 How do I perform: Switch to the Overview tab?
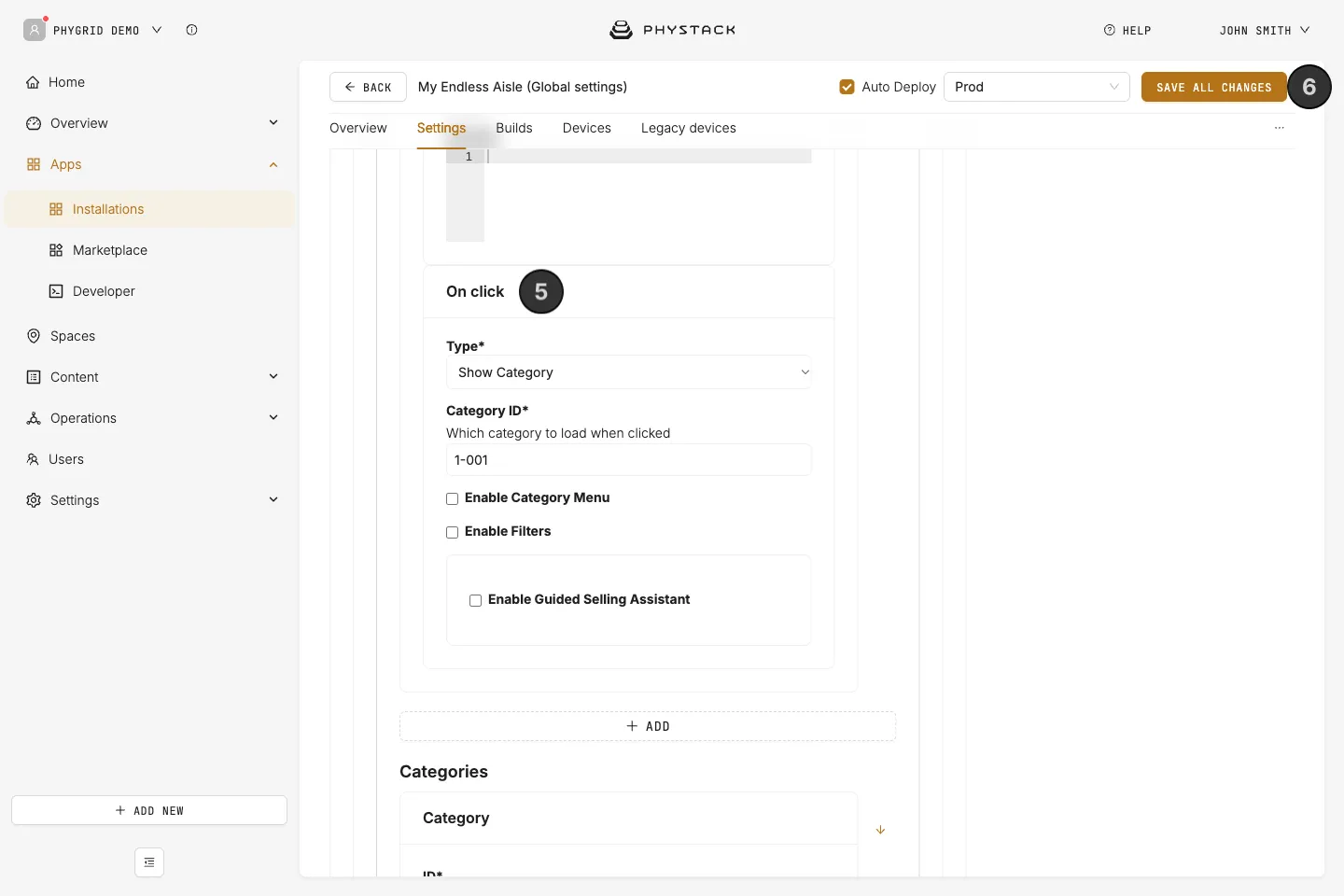tap(358, 128)
